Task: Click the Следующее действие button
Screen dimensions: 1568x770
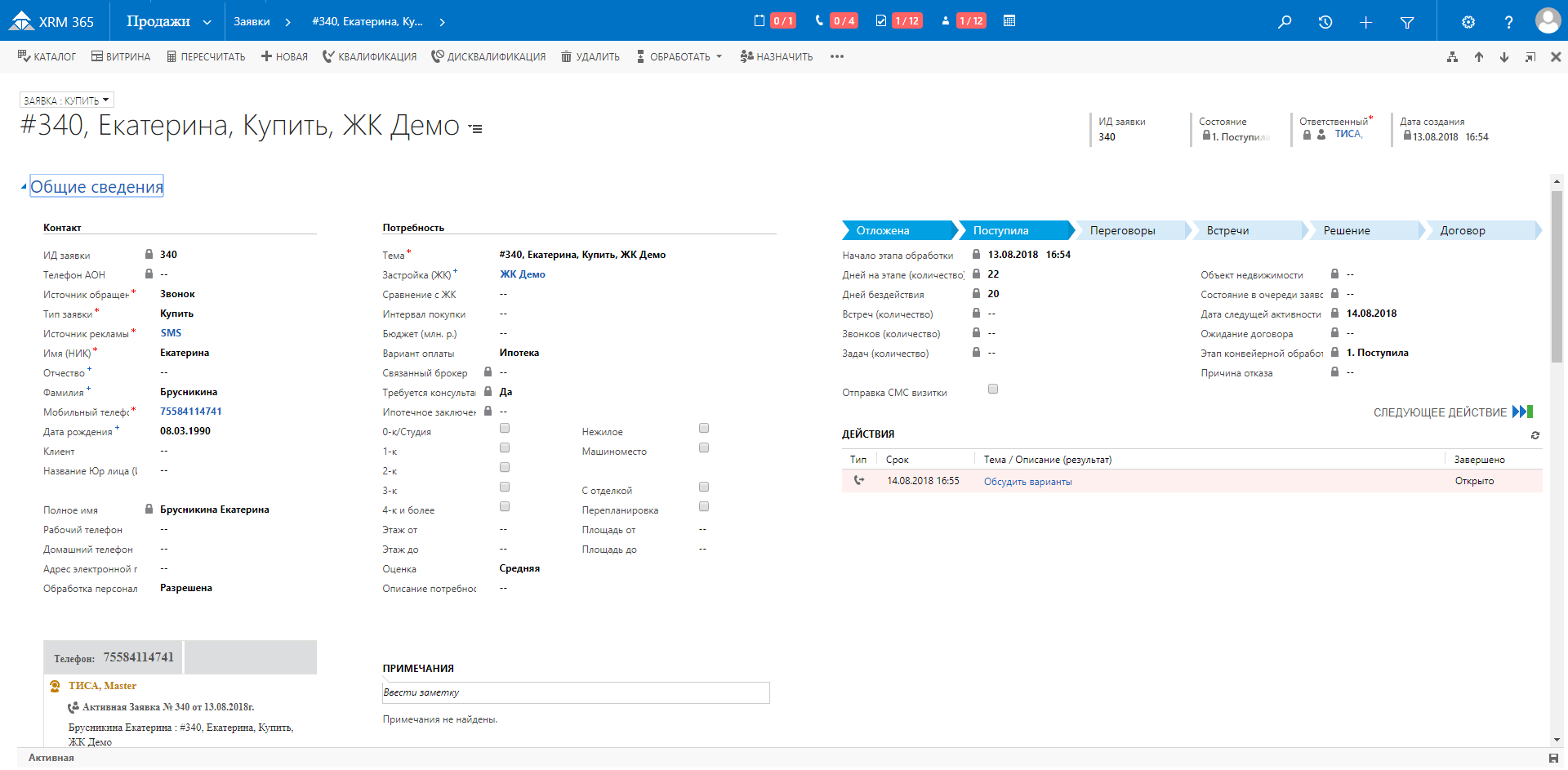Action: pos(1453,412)
